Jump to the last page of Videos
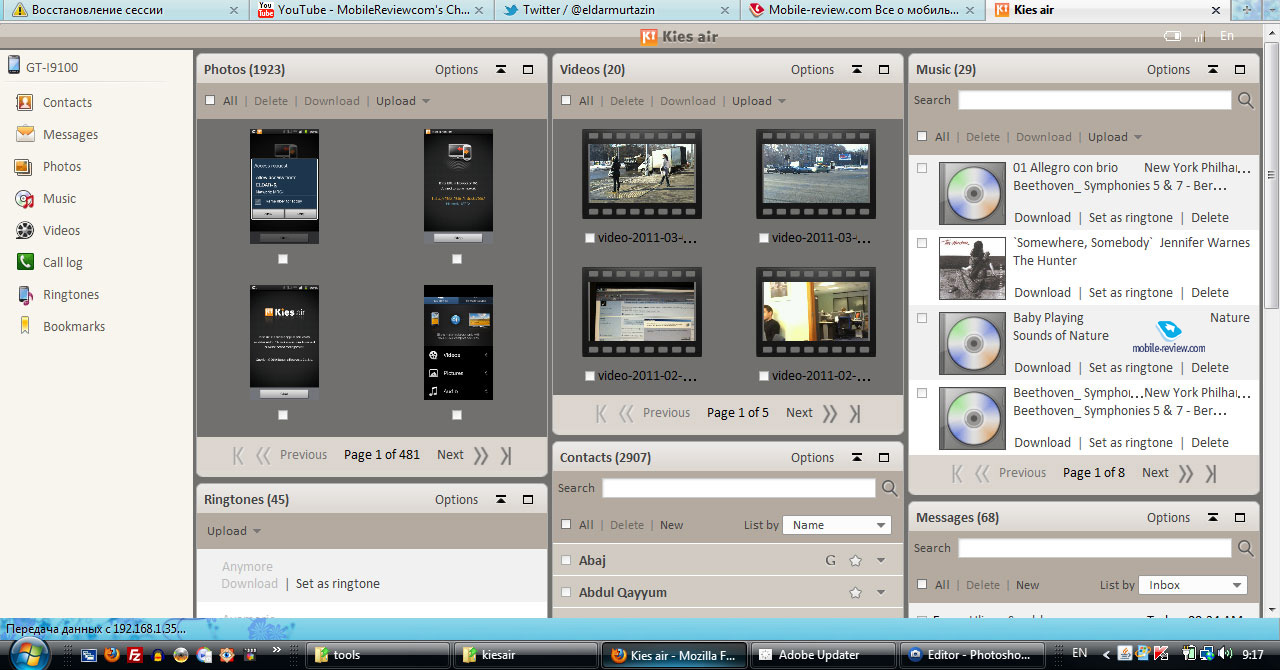 [x=855, y=413]
